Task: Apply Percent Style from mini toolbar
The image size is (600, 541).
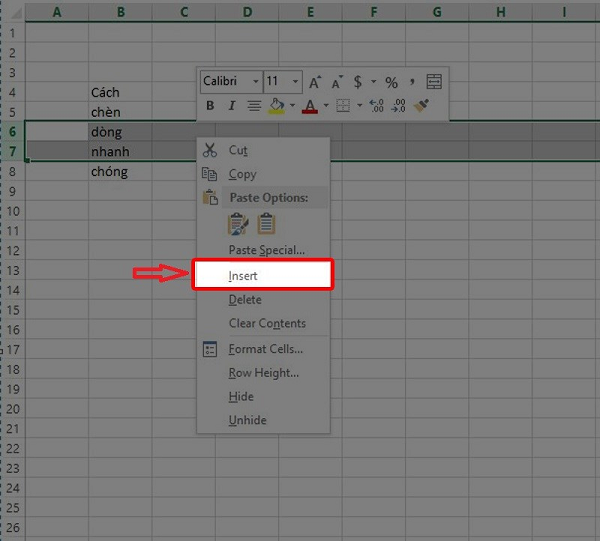Action: [x=391, y=82]
